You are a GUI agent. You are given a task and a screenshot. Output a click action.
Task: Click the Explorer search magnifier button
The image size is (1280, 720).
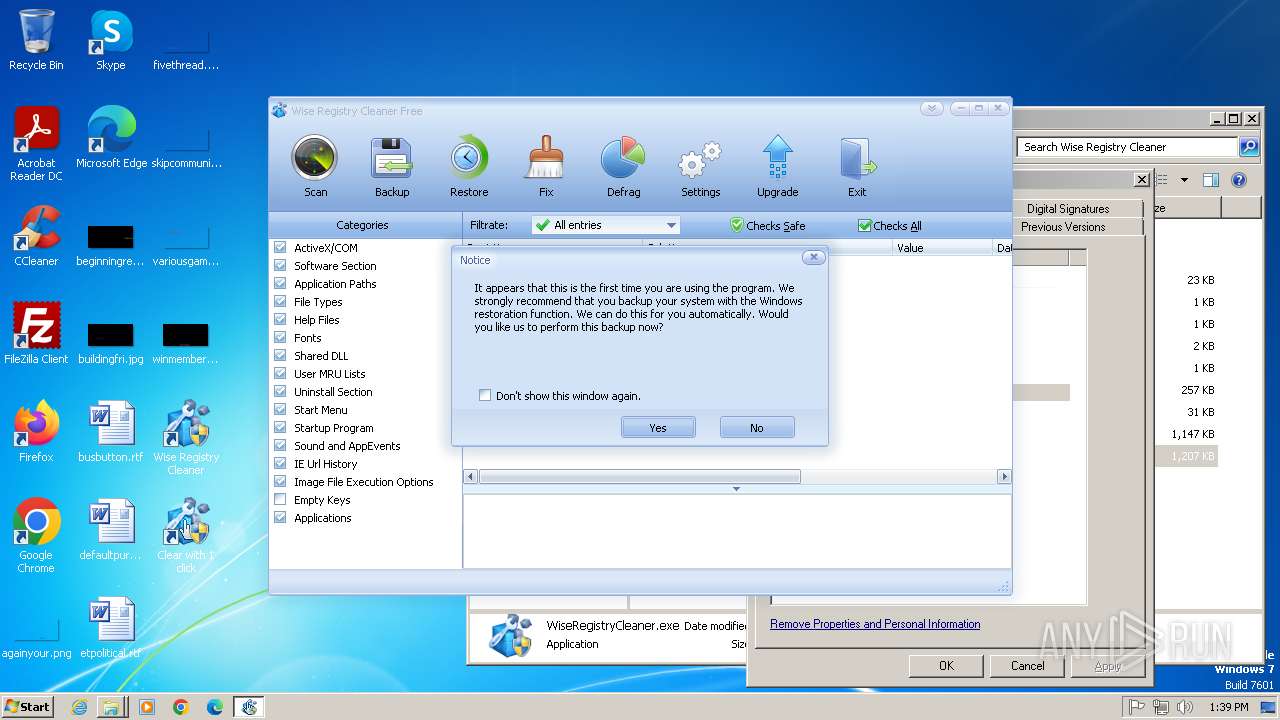tap(1249, 147)
